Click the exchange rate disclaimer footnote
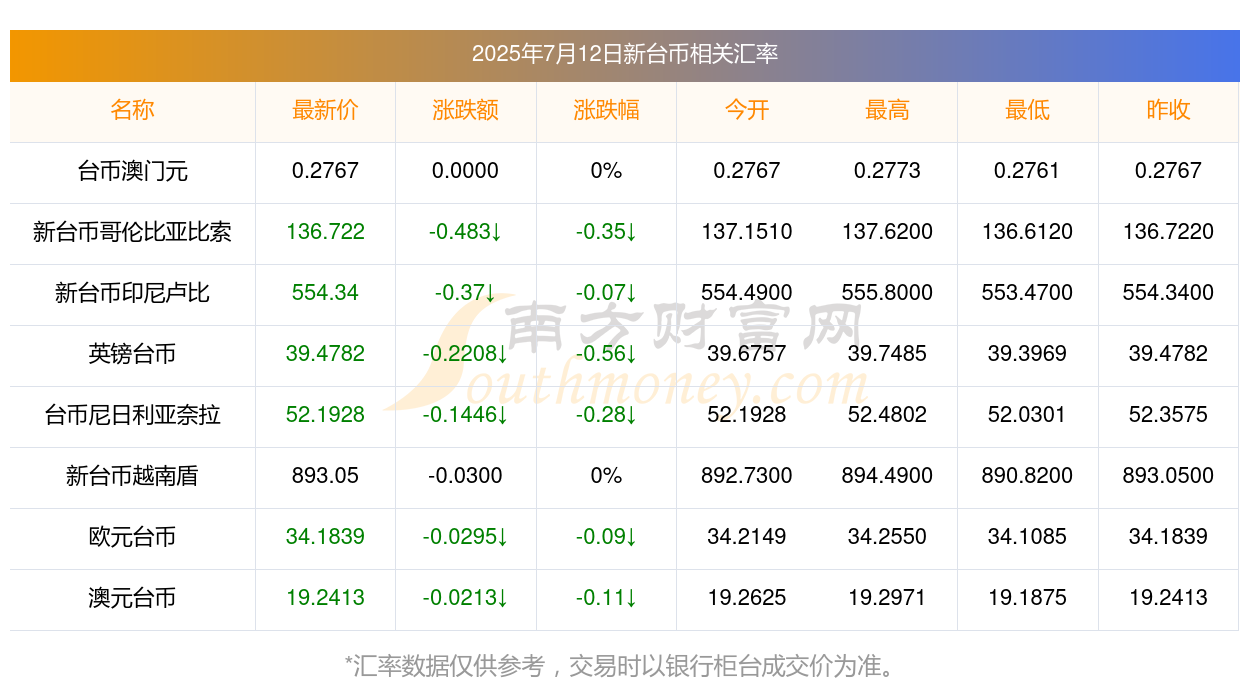The height and width of the screenshot is (698, 1250). coord(624,666)
